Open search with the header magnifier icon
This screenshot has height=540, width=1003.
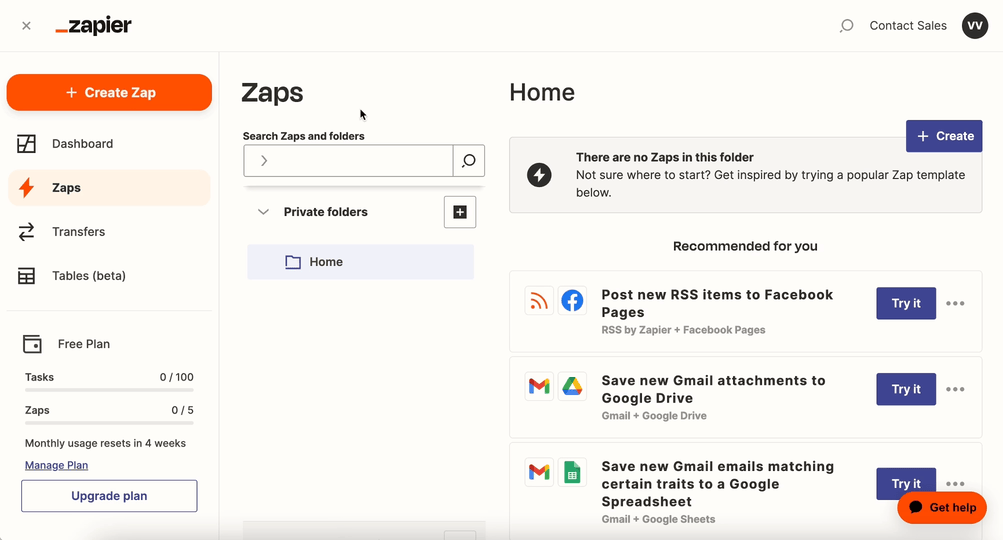tap(846, 26)
